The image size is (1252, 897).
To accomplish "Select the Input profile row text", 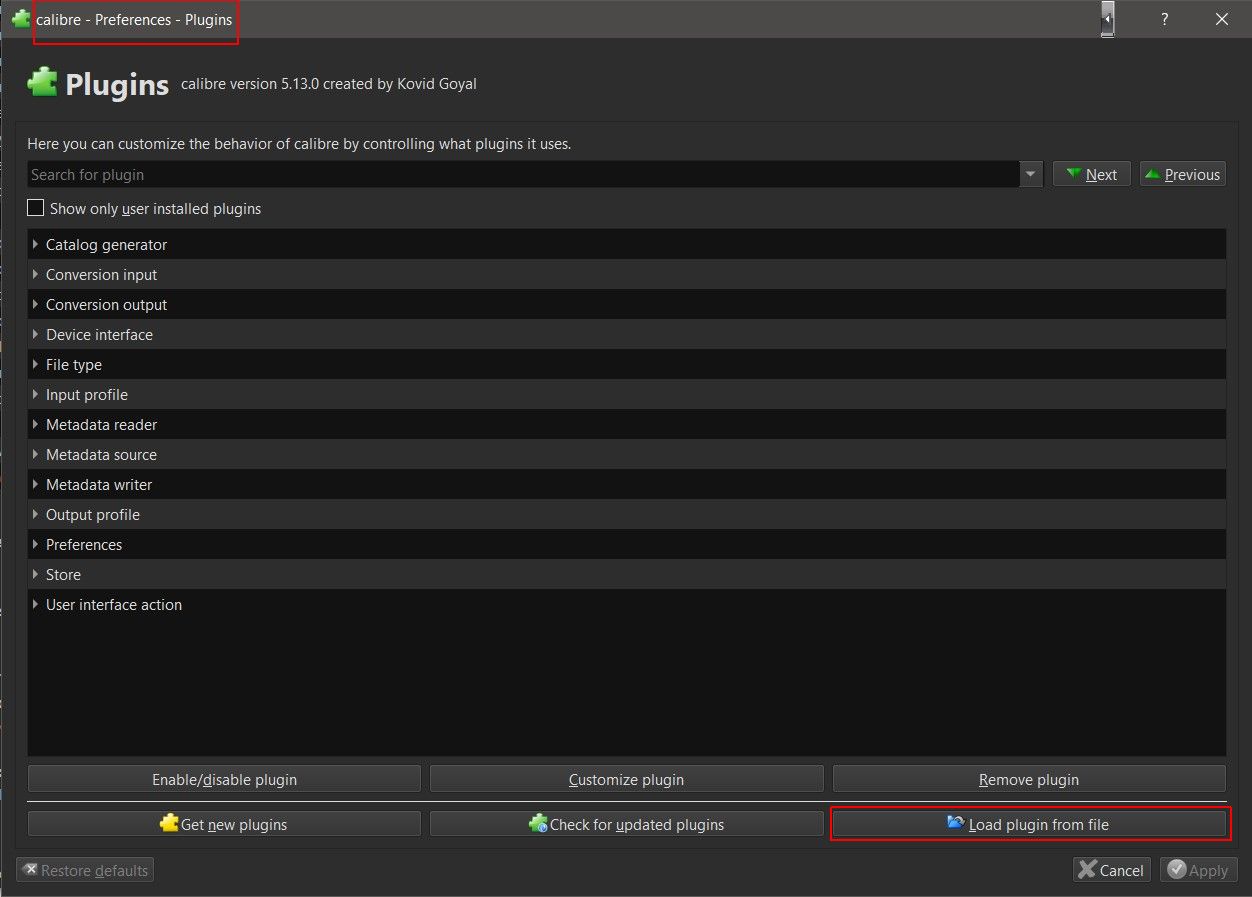I will tap(87, 395).
